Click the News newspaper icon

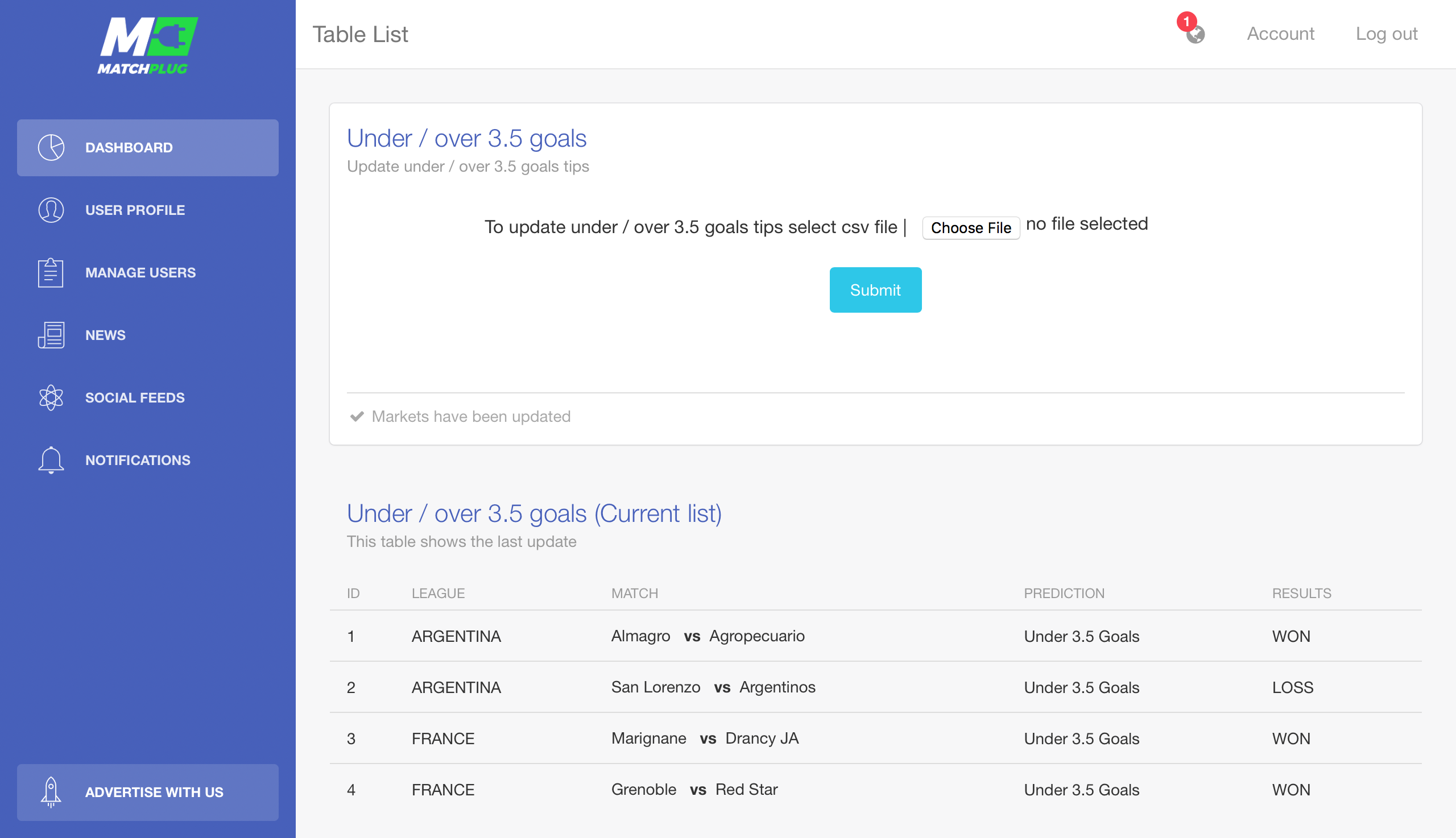51,335
